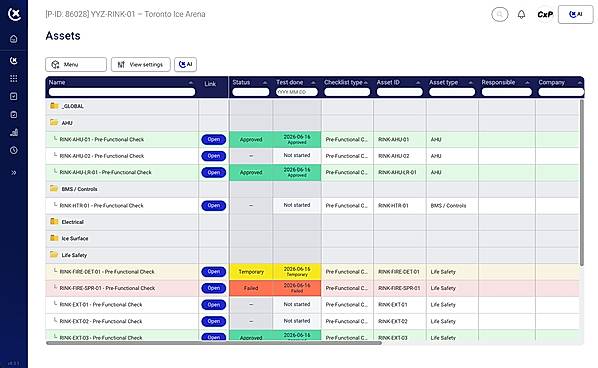Click the CxPlanner logo at top of sidebar
This screenshot has height=368, width=598.
[14, 14]
